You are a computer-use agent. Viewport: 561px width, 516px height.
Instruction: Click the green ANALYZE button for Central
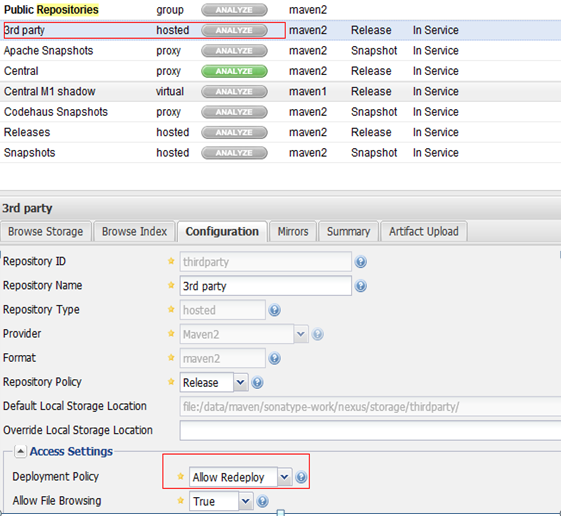pos(234,71)
